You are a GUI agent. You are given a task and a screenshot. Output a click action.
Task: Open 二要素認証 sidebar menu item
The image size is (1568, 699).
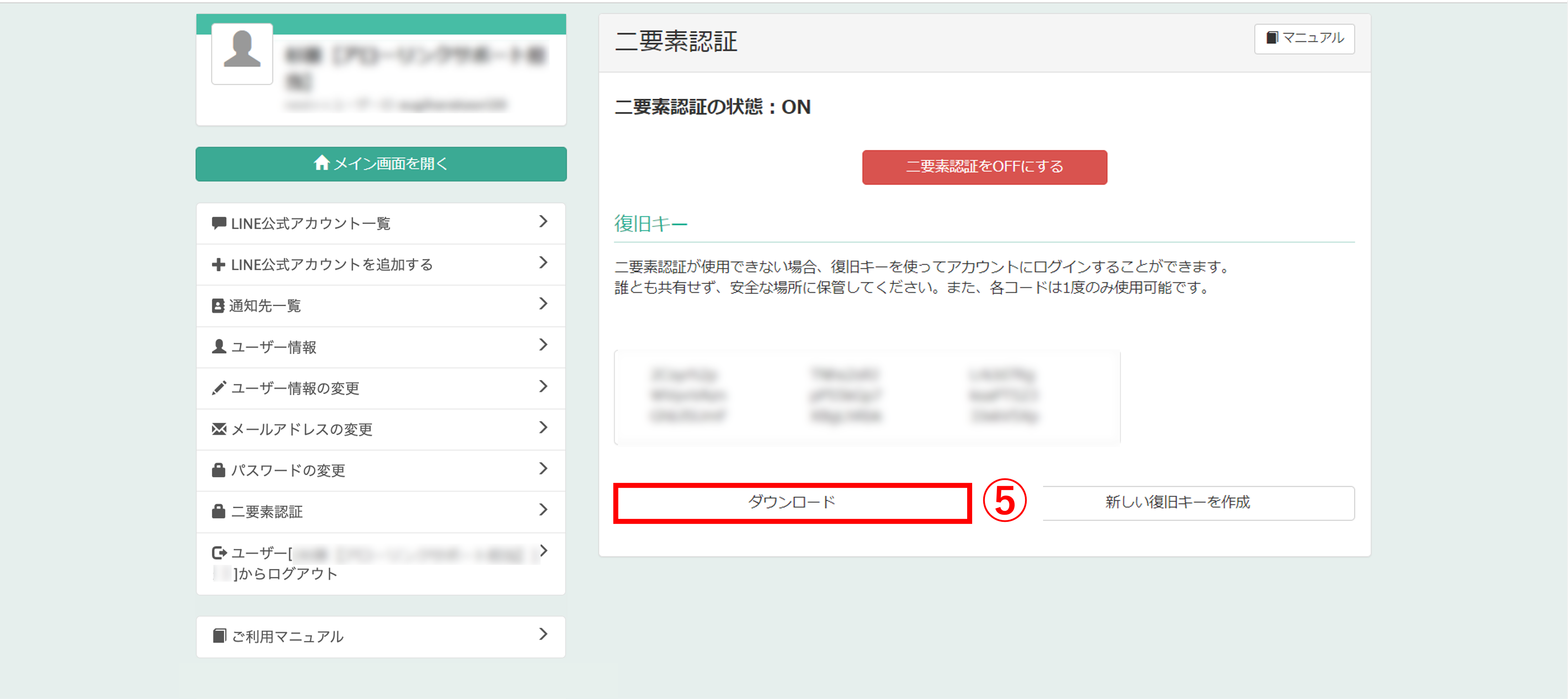[x=381, y=512]
